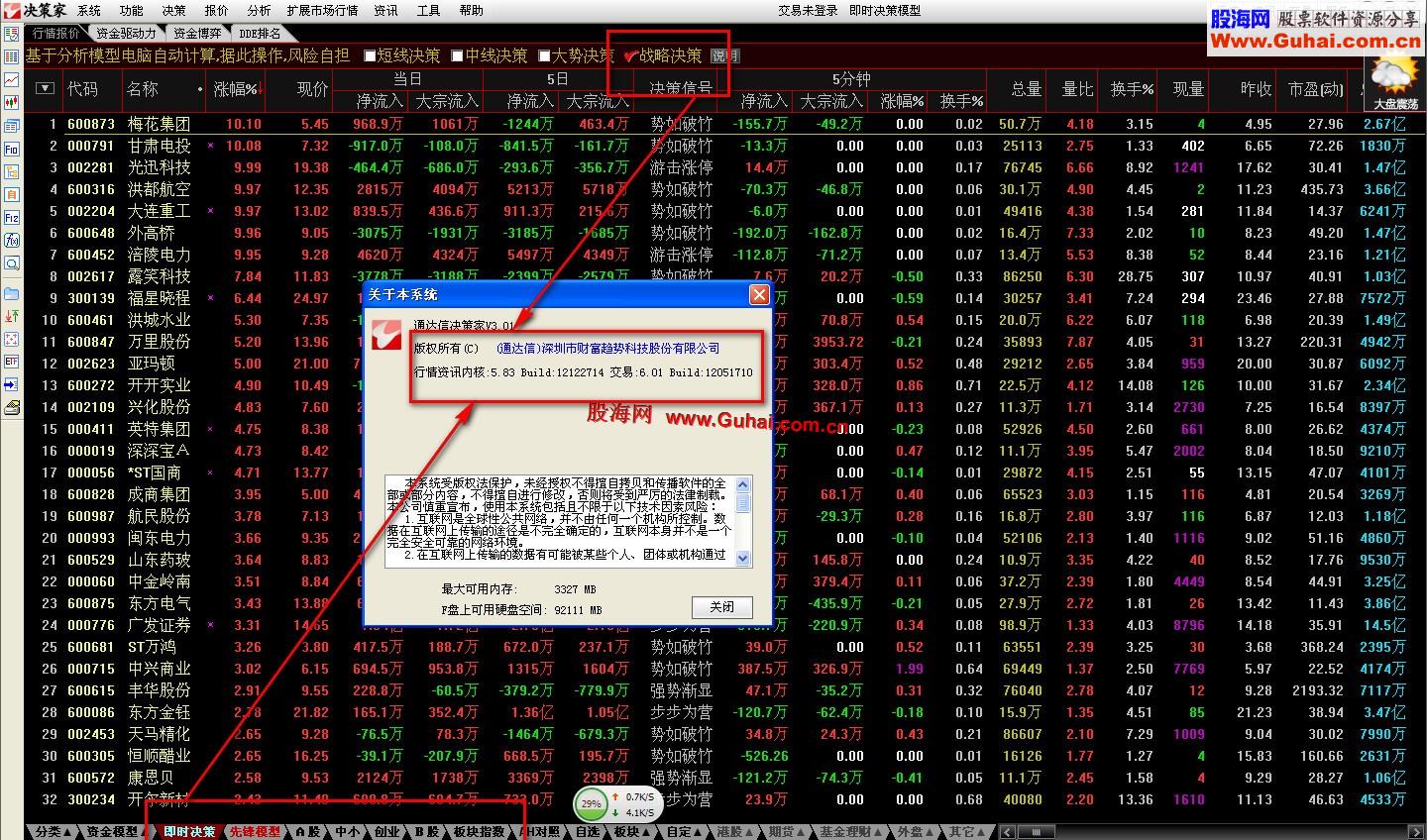Screen dimensions: 1427x840
Task: Open the 系统 menu
Action: [x=89, y=11]
